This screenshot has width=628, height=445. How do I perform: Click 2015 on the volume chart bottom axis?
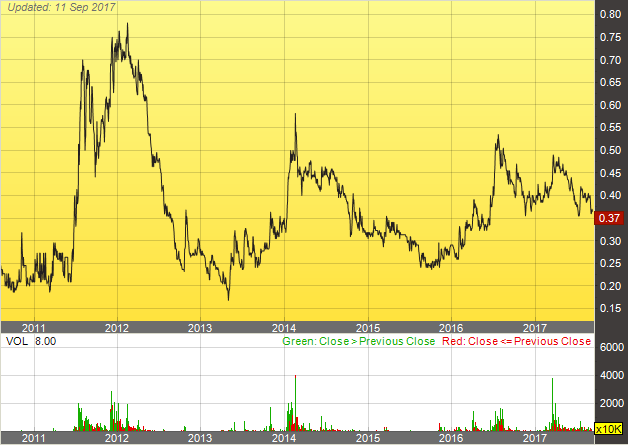pos(368,438)
